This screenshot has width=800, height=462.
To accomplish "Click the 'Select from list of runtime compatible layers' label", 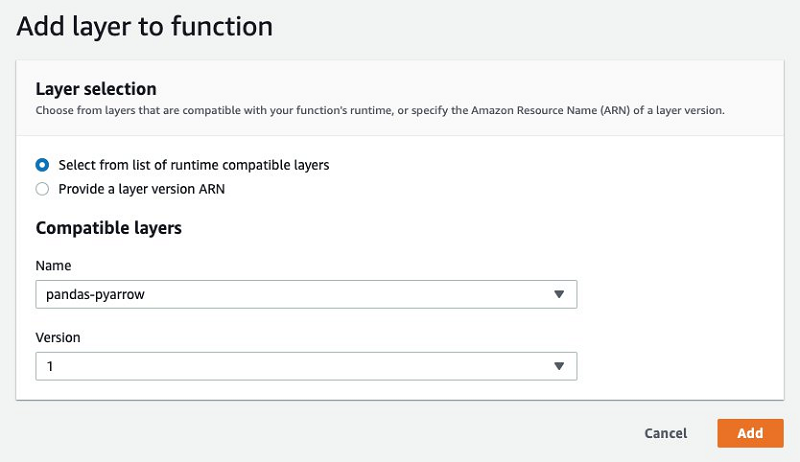I will tap(194, 165).
